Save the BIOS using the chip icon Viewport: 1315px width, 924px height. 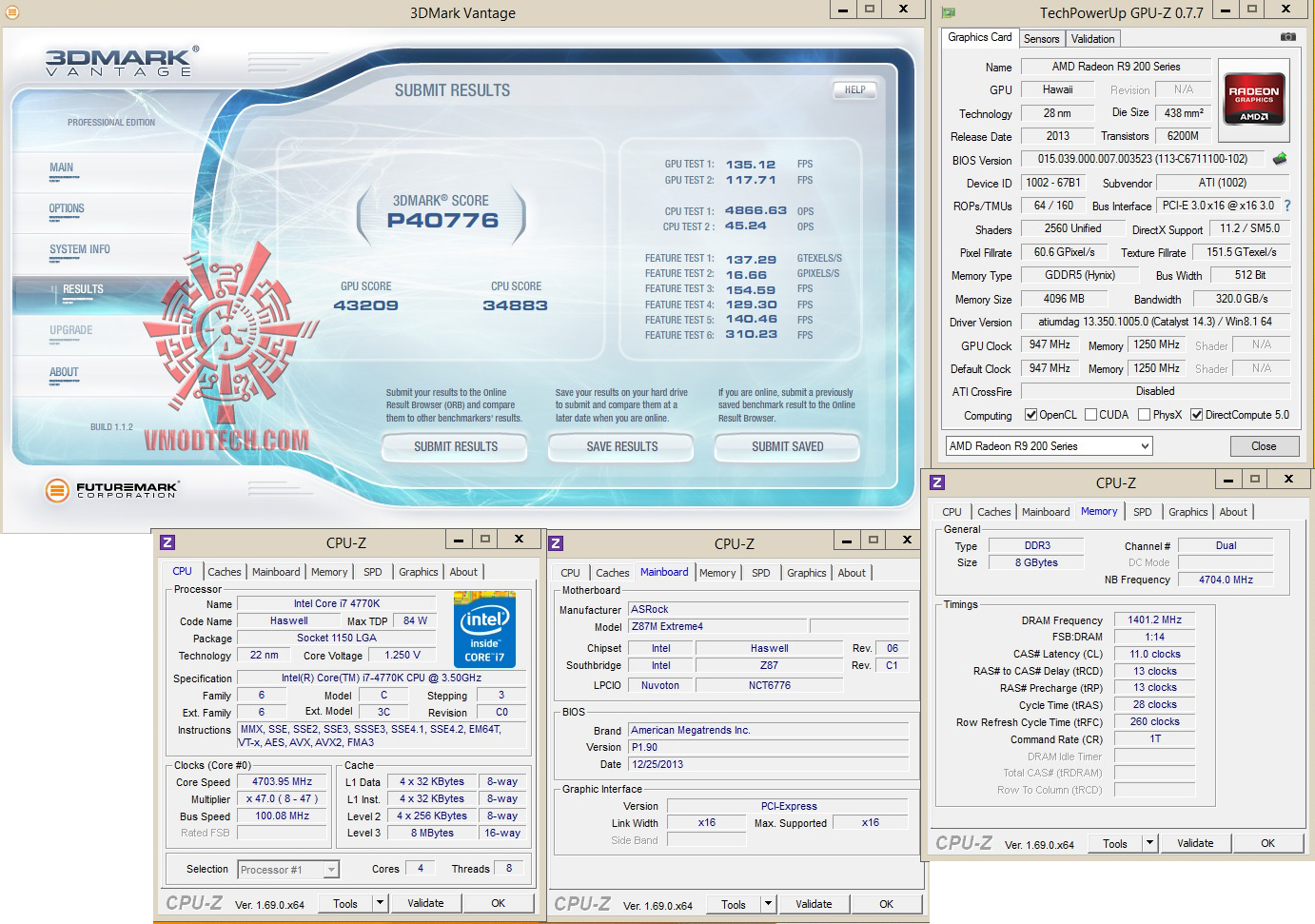click(1280, 159)
